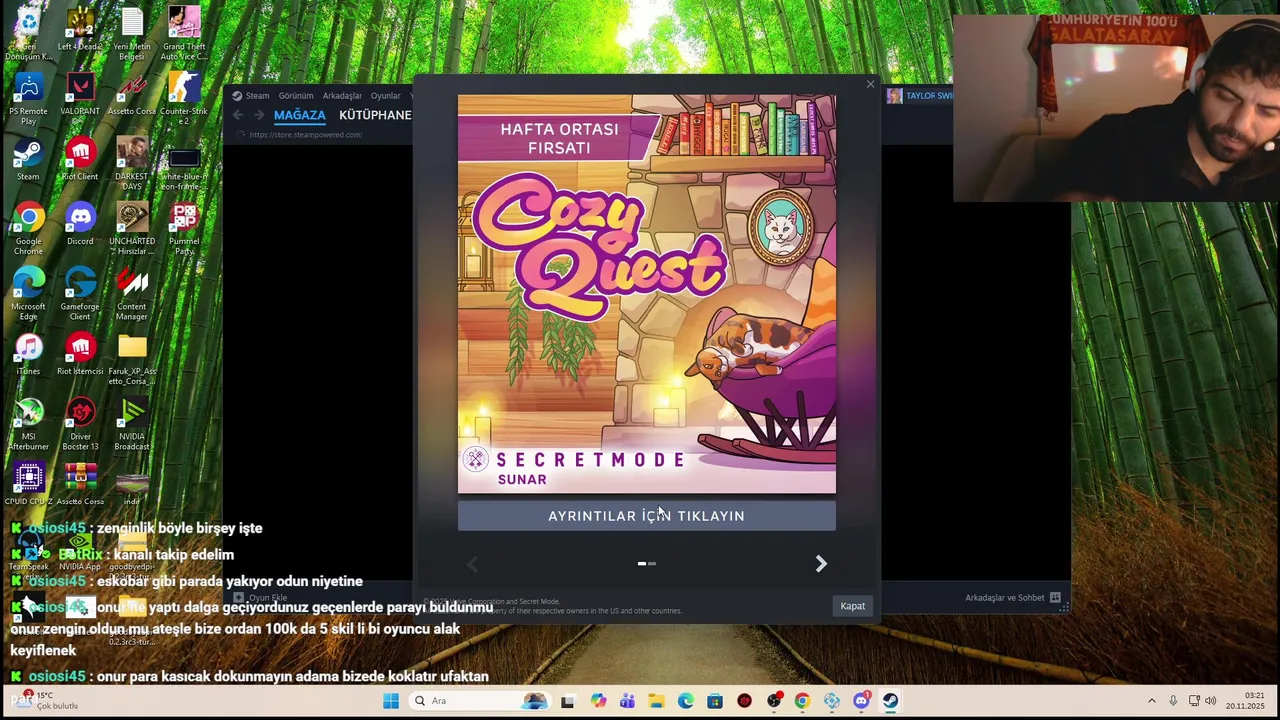Open Microsoft Store from taskbar
Screen dimensions: 1280x720
[715, 701]
